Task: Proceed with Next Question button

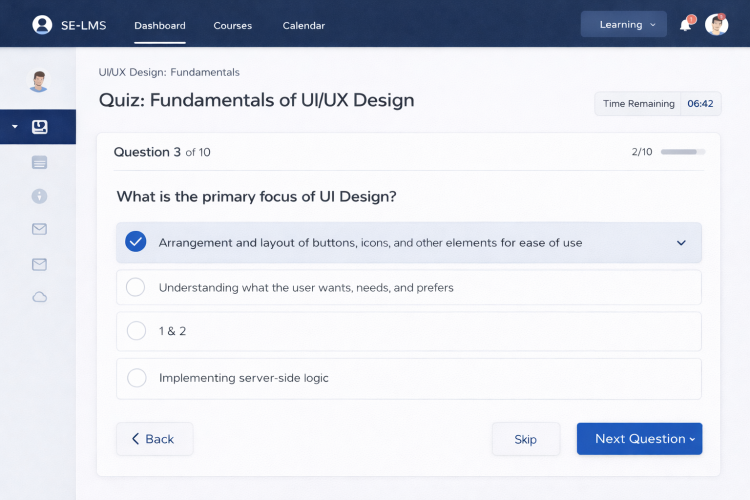Action: pos(640,439)
